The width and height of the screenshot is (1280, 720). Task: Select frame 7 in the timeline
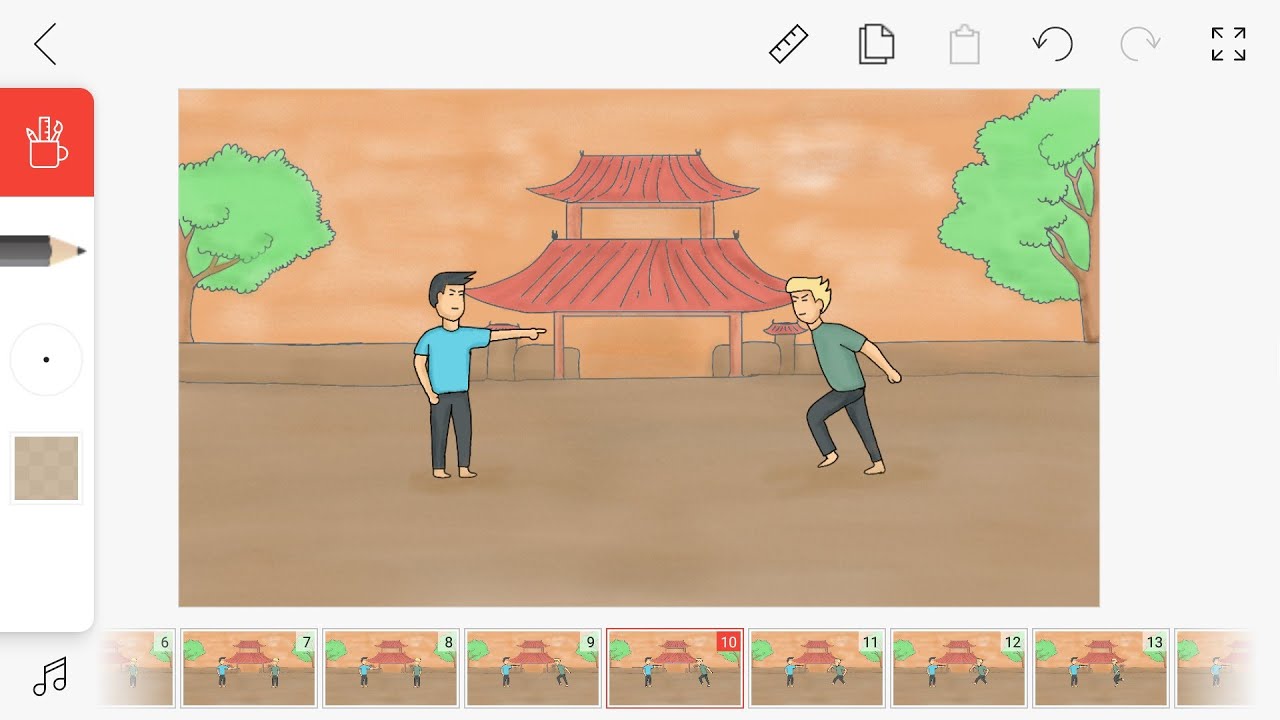249,668
